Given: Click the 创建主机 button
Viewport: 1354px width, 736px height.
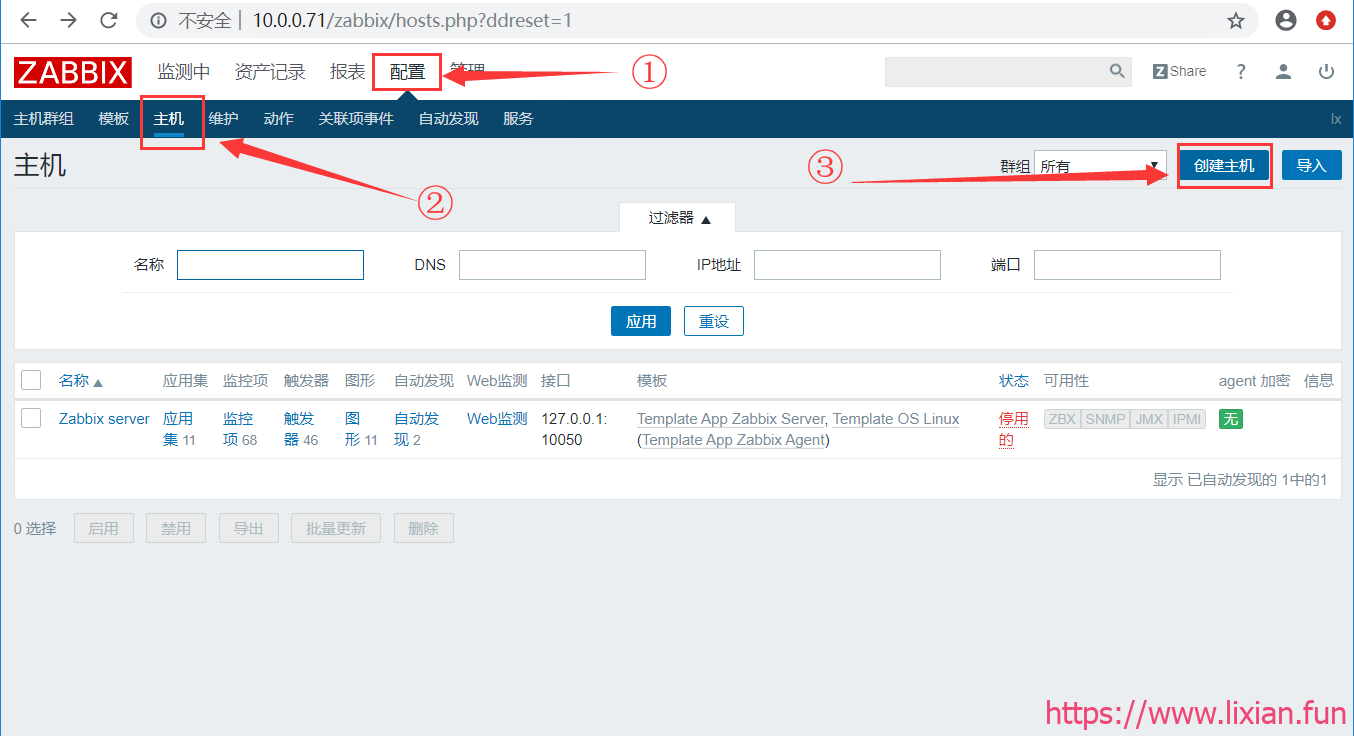Looking at the screenshot, I should click(x=1224, y=166).
